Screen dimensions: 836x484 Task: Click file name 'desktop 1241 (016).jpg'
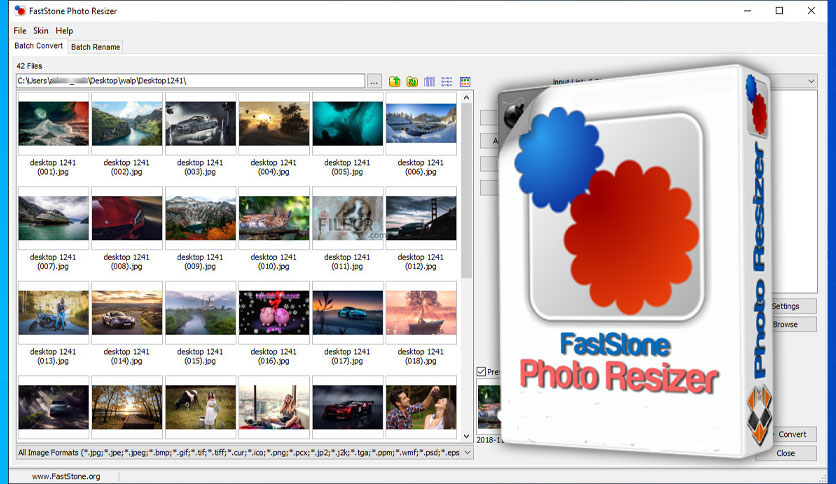point(274,356)
